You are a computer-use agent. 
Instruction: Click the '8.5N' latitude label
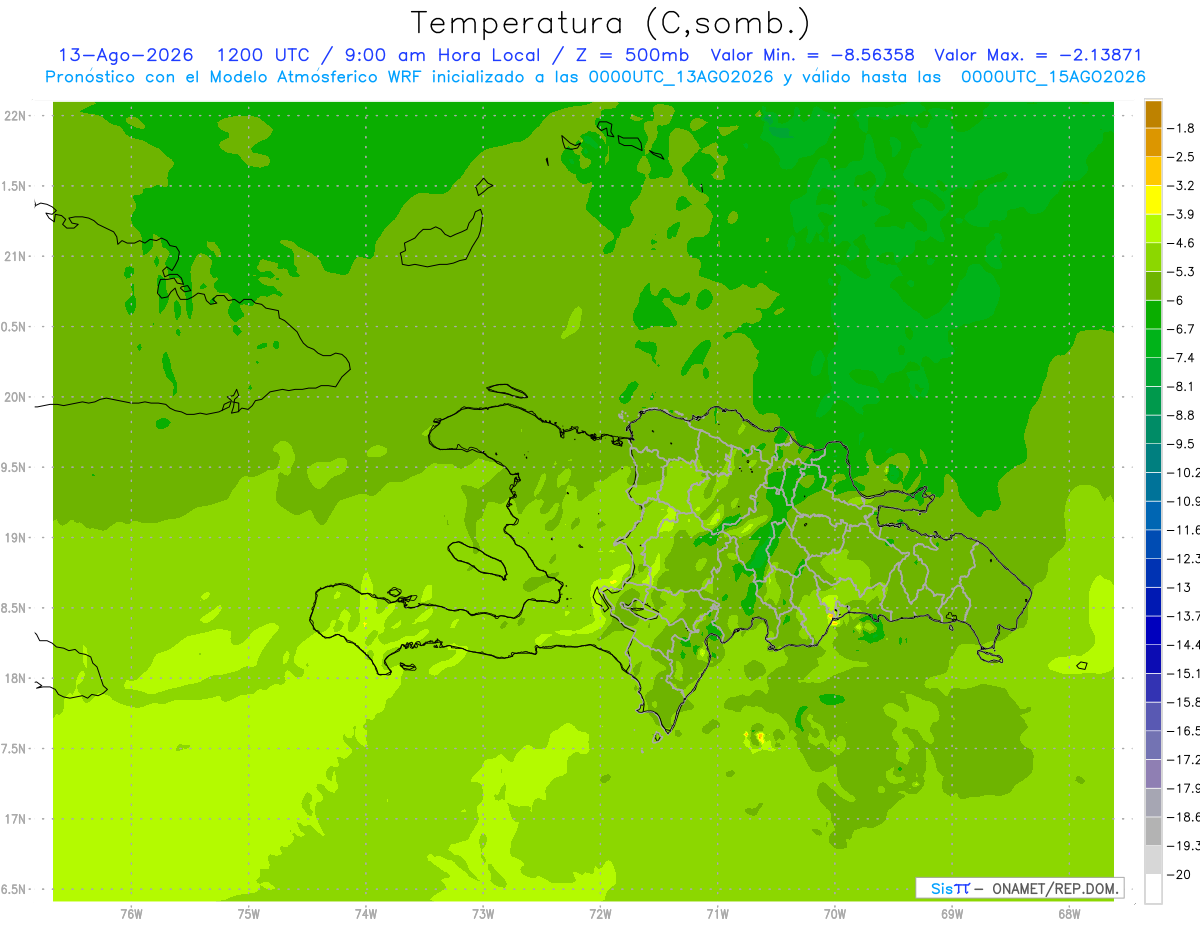click(15, 608)
